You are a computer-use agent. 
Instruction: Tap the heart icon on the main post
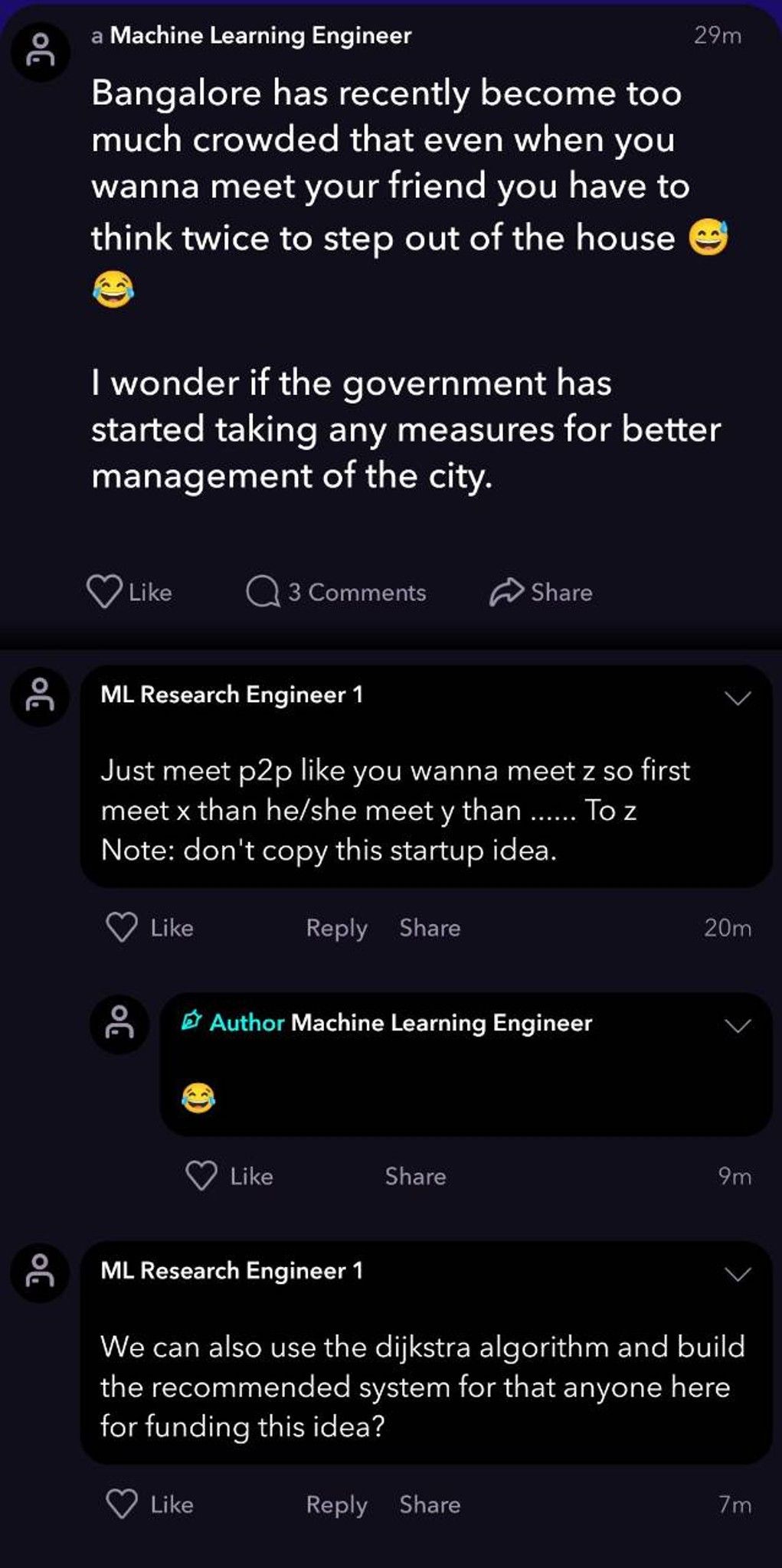click(x=103, y=592)
